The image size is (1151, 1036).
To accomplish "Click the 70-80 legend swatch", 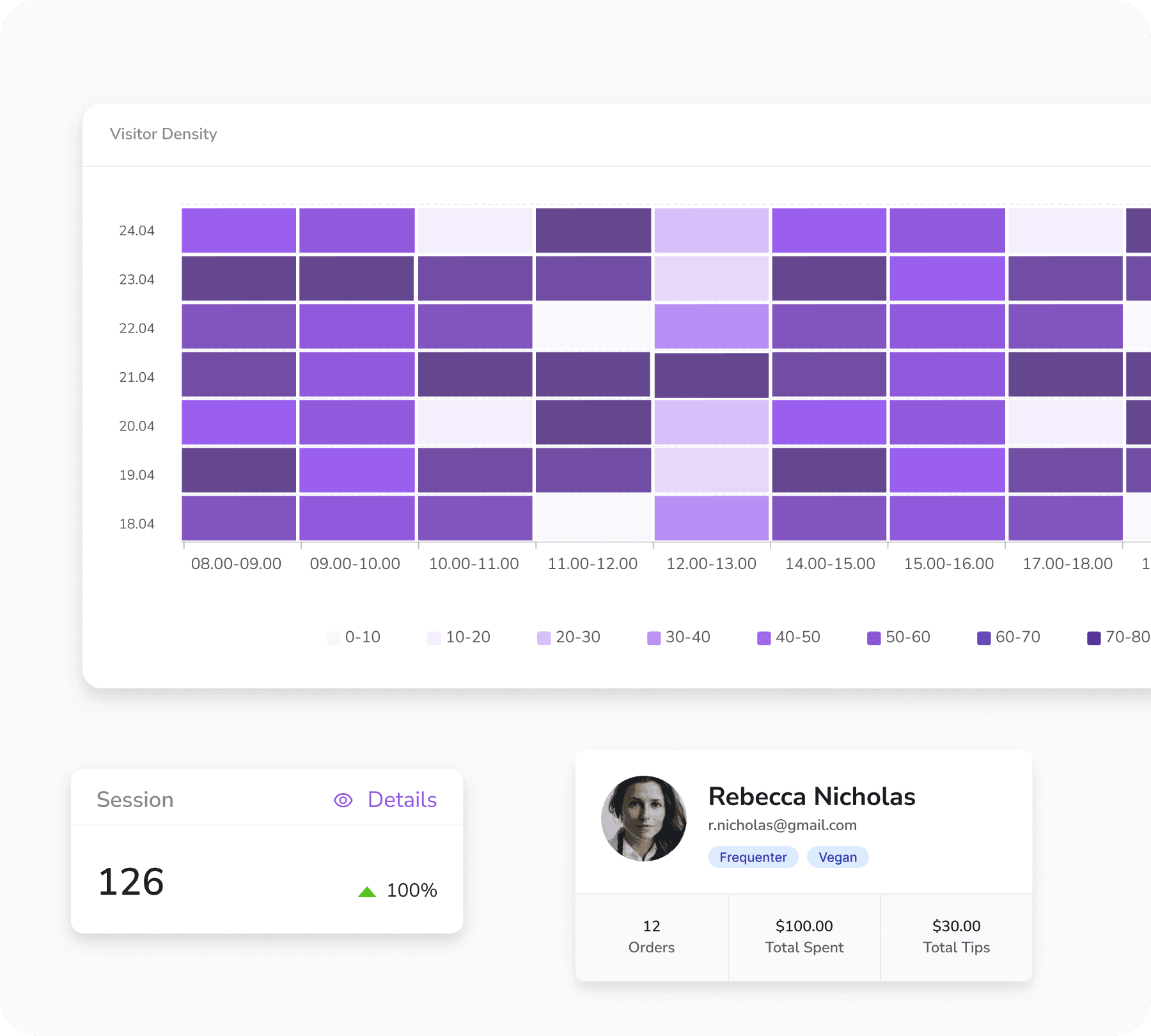I will 1093,638.
